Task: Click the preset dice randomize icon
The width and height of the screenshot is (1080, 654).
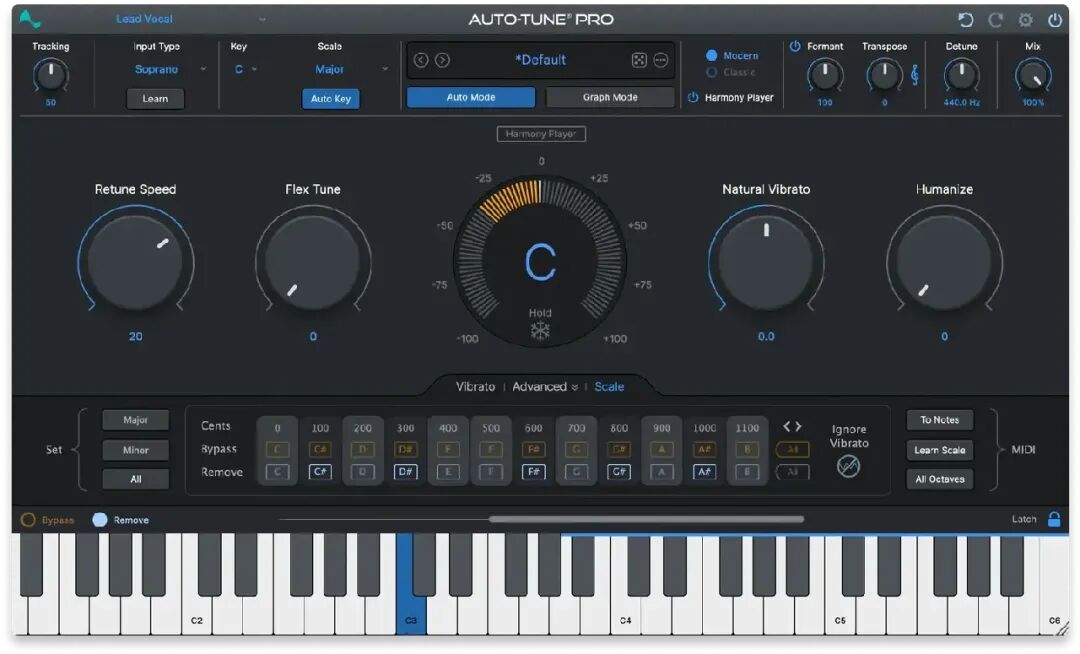Action: point(639,60)
